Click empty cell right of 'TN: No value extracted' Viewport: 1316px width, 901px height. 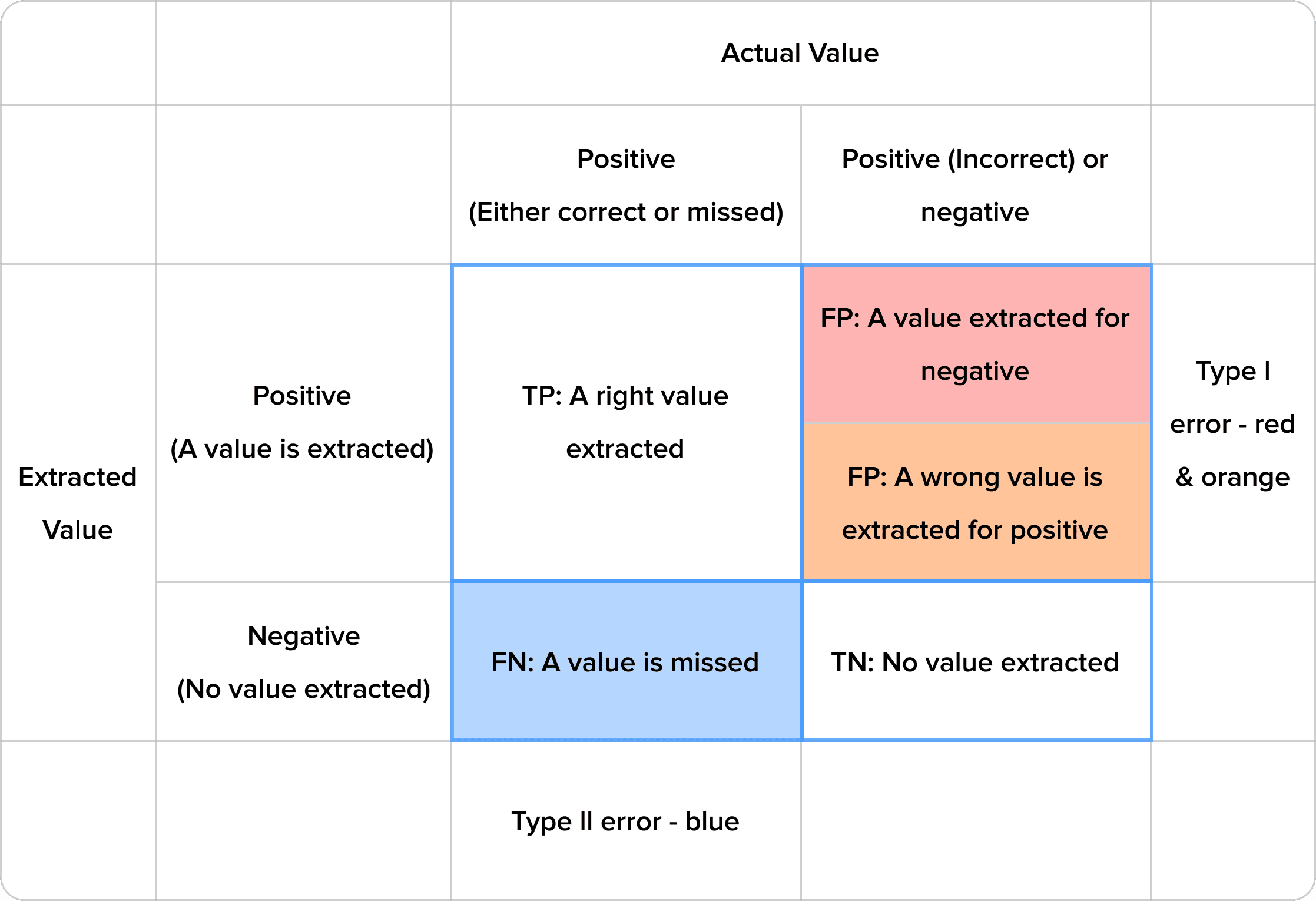1232,662
